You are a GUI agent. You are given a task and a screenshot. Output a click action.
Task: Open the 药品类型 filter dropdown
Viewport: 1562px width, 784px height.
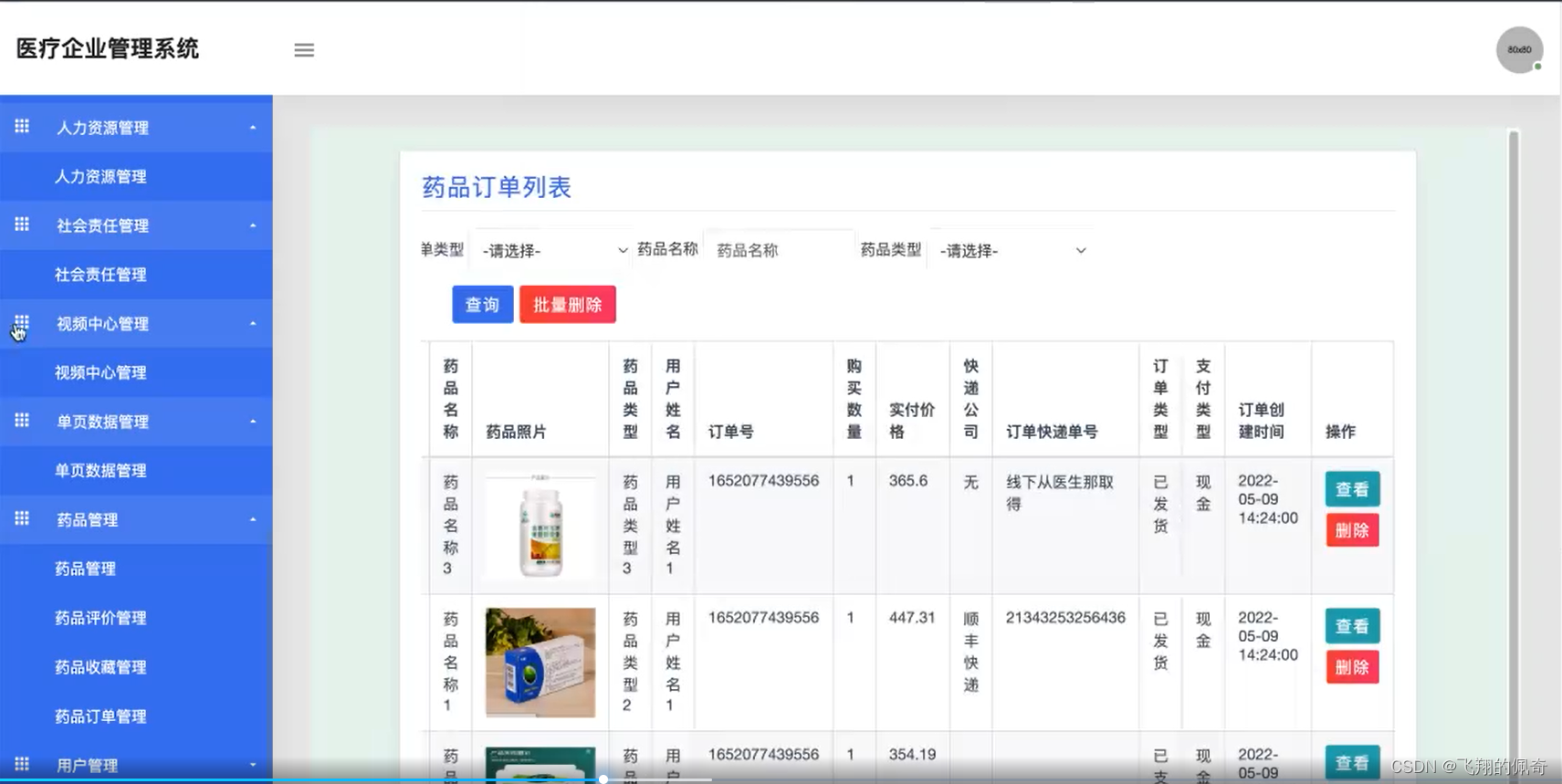click(1012, 250)
